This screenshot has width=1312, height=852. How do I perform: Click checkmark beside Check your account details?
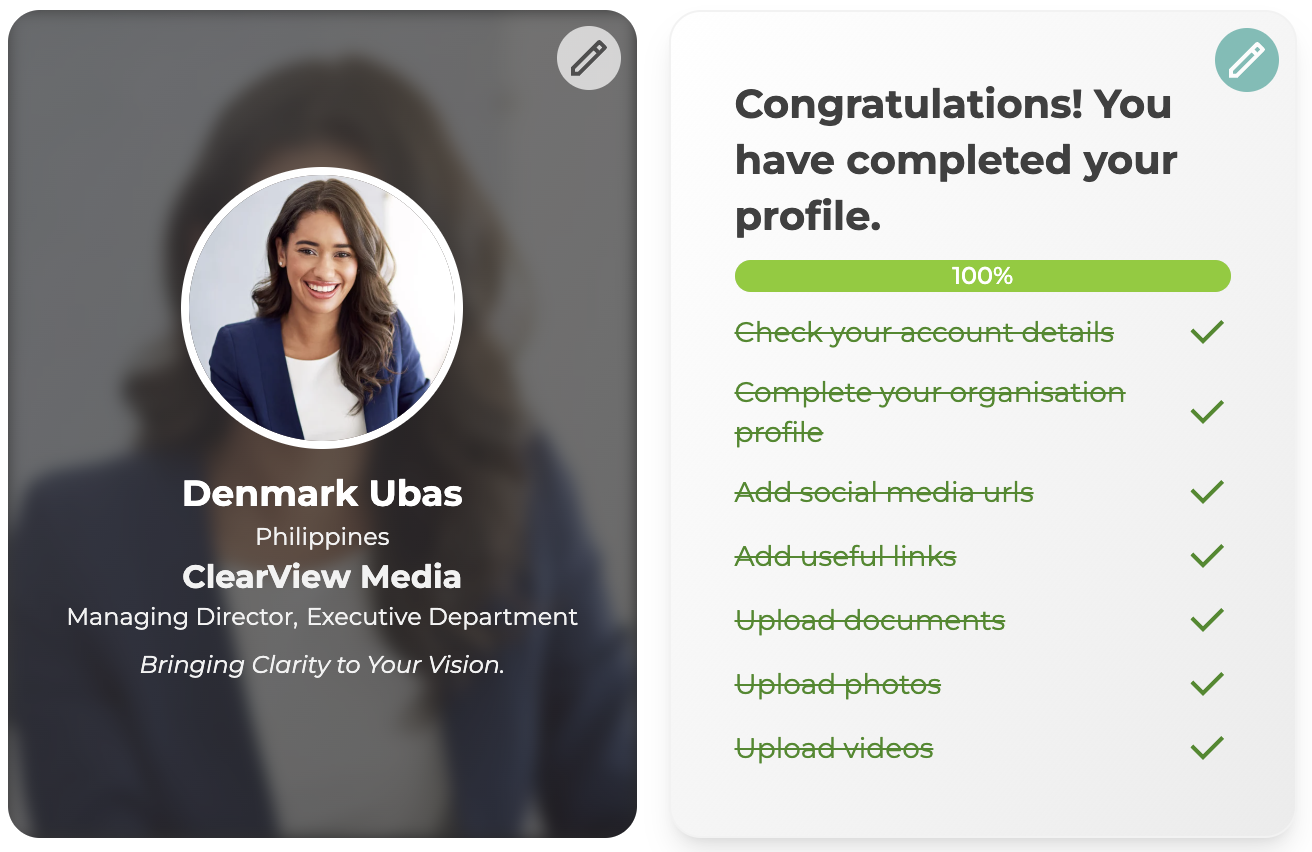click(x=1207, y=332)
